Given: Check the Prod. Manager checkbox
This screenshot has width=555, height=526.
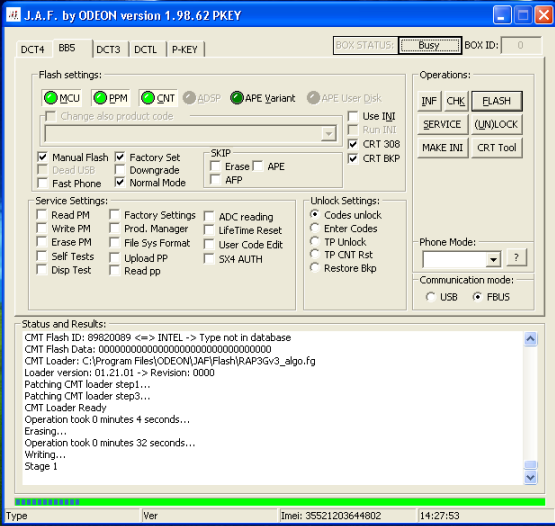Looking at the screenshot, I should click(x=114, y=228).
